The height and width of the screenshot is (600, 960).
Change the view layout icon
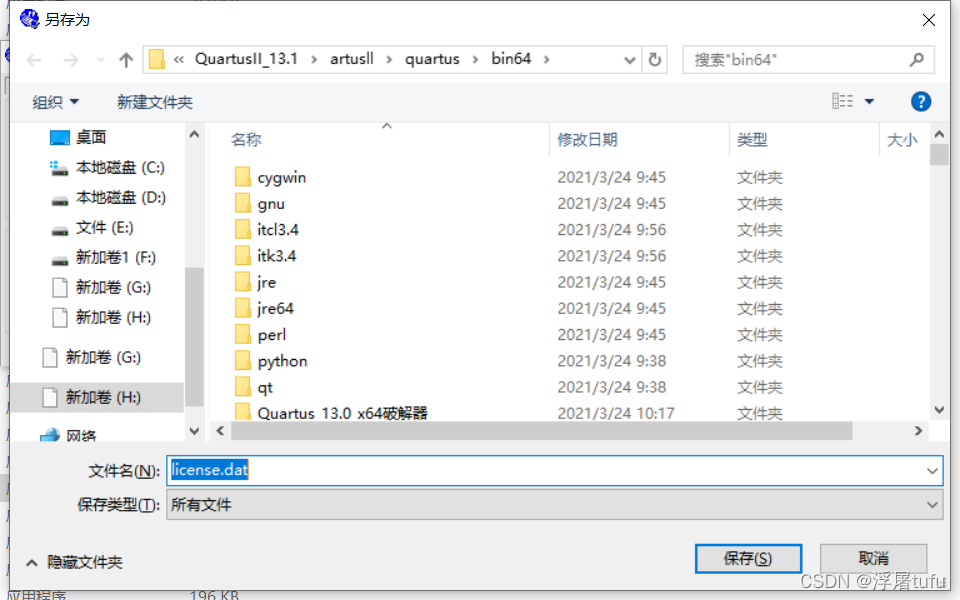[842, 101]
